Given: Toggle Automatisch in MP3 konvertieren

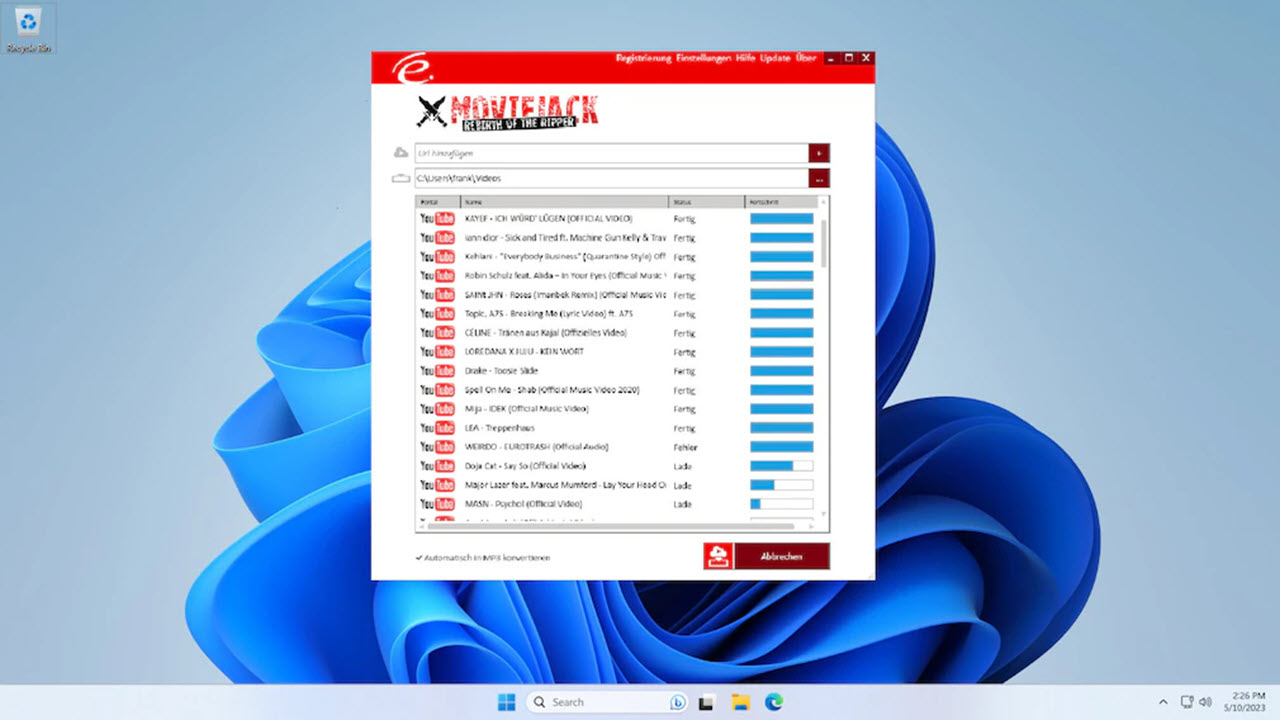Looking at the screenshot, I should tap(483, 558).
